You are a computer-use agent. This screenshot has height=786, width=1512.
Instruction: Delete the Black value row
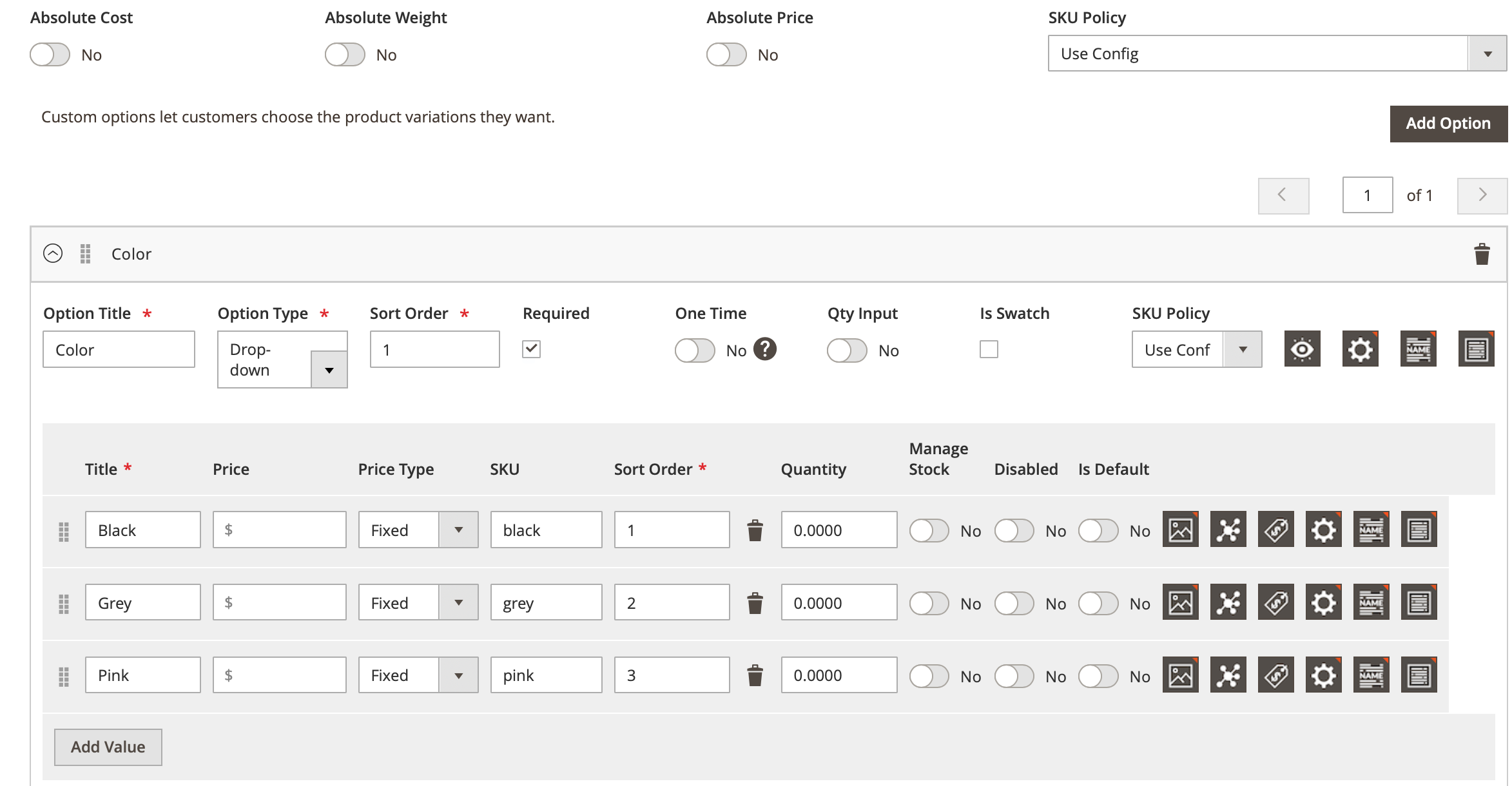755,530
